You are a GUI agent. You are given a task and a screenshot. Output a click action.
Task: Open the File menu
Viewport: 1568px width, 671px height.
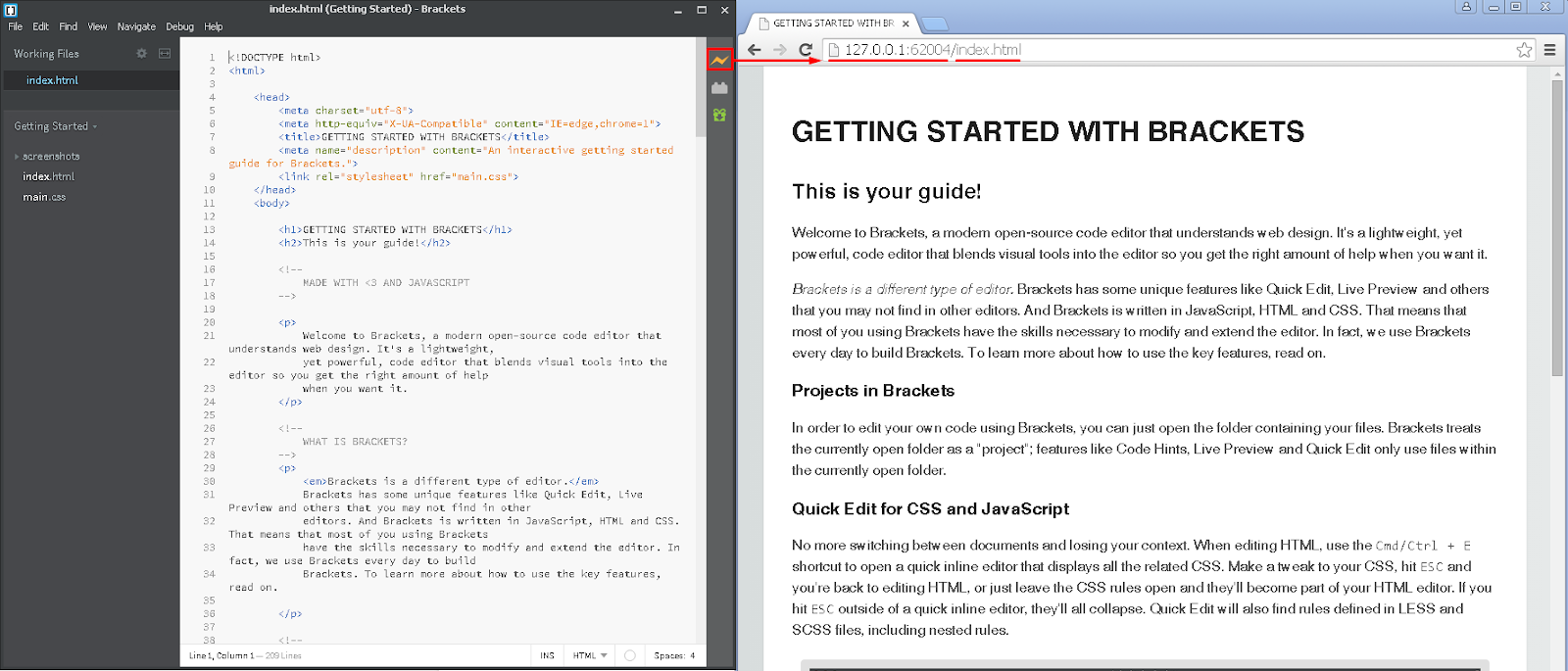[x=15, y=26]
